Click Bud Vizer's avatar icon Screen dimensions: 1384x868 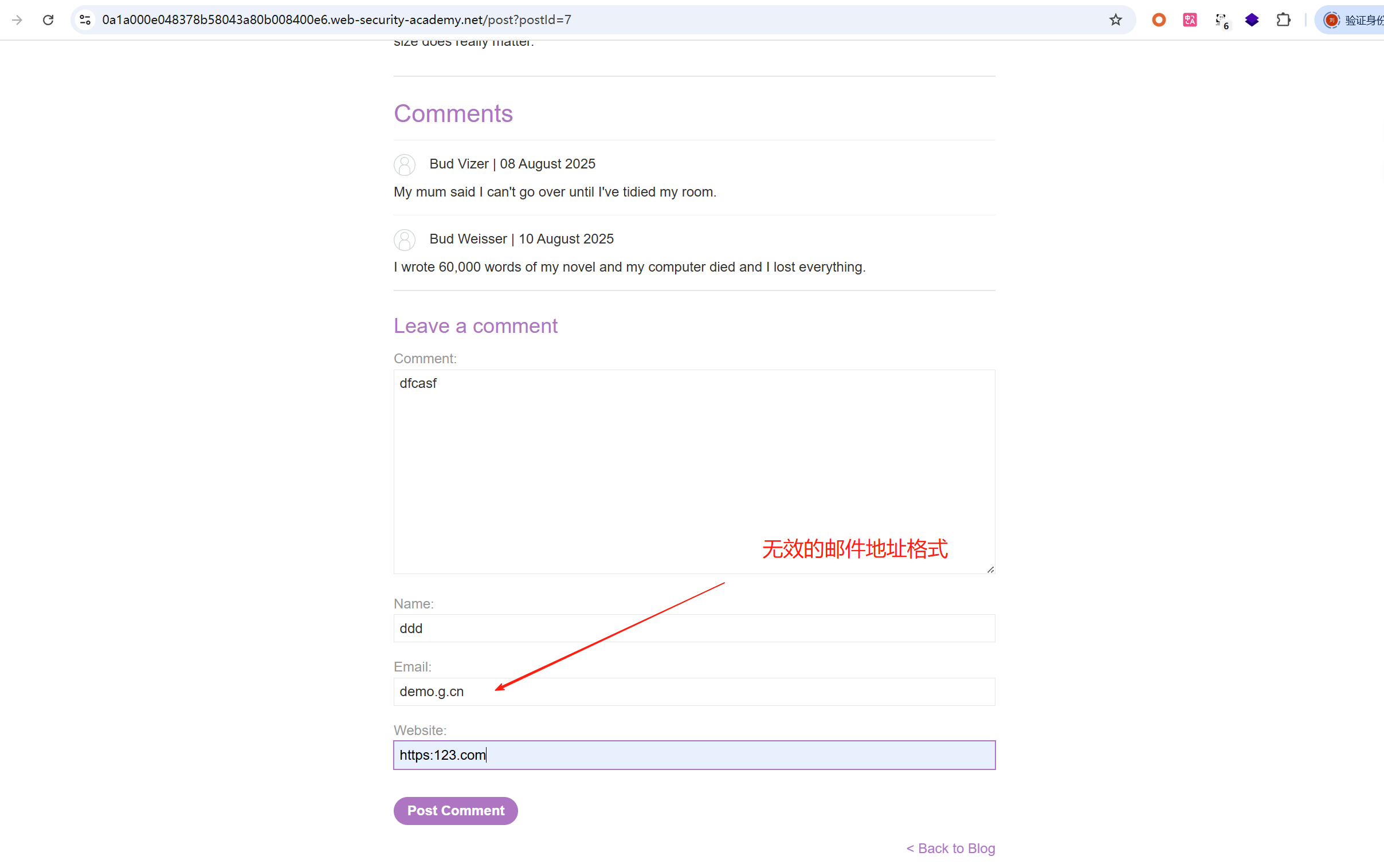coord(405,165)
